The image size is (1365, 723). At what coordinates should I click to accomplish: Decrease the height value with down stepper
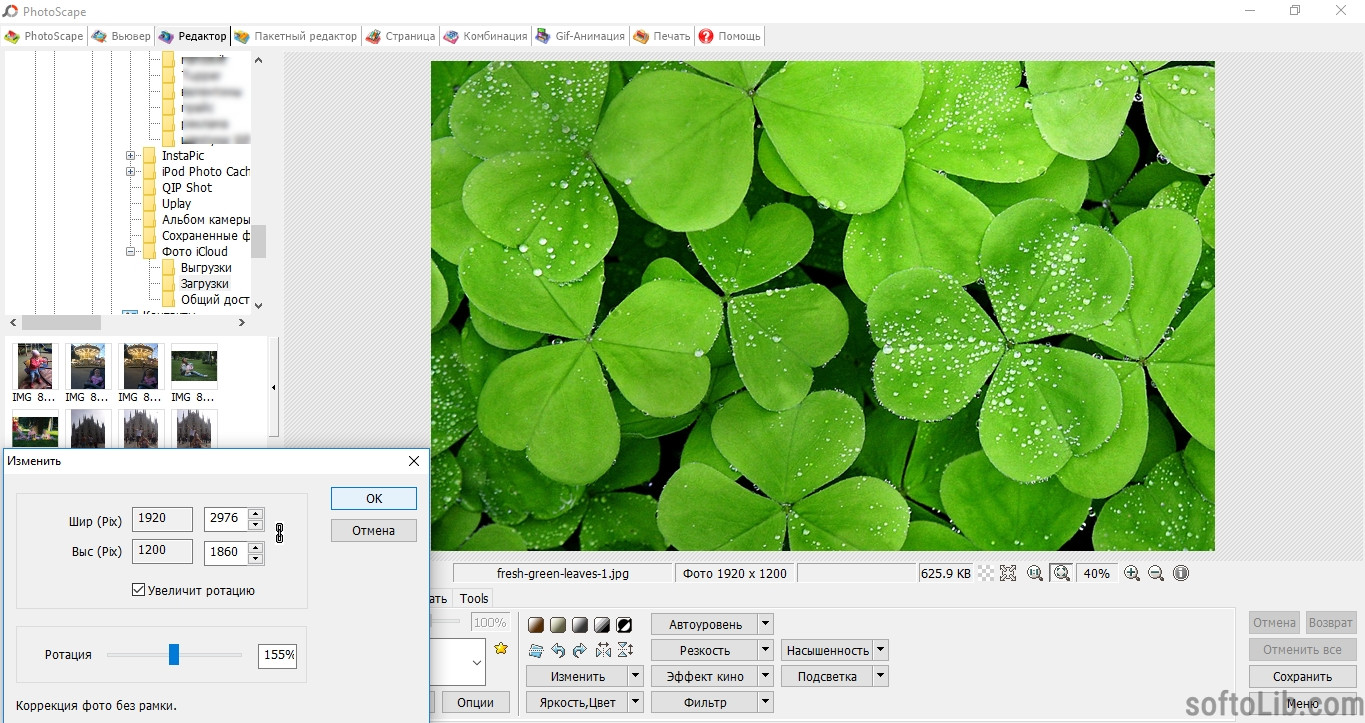pos(256,558)
